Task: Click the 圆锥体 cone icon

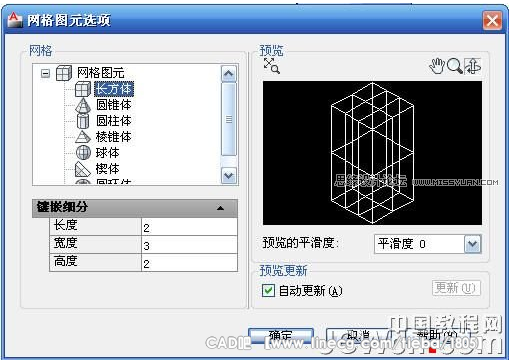Action: (82, 105)
